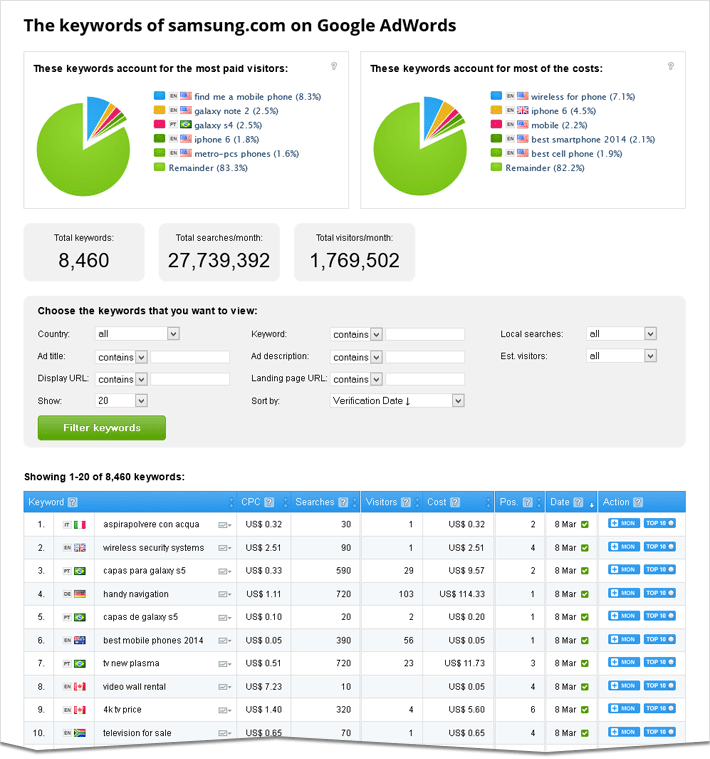Open the Local searches dropdown

[621, 334]
